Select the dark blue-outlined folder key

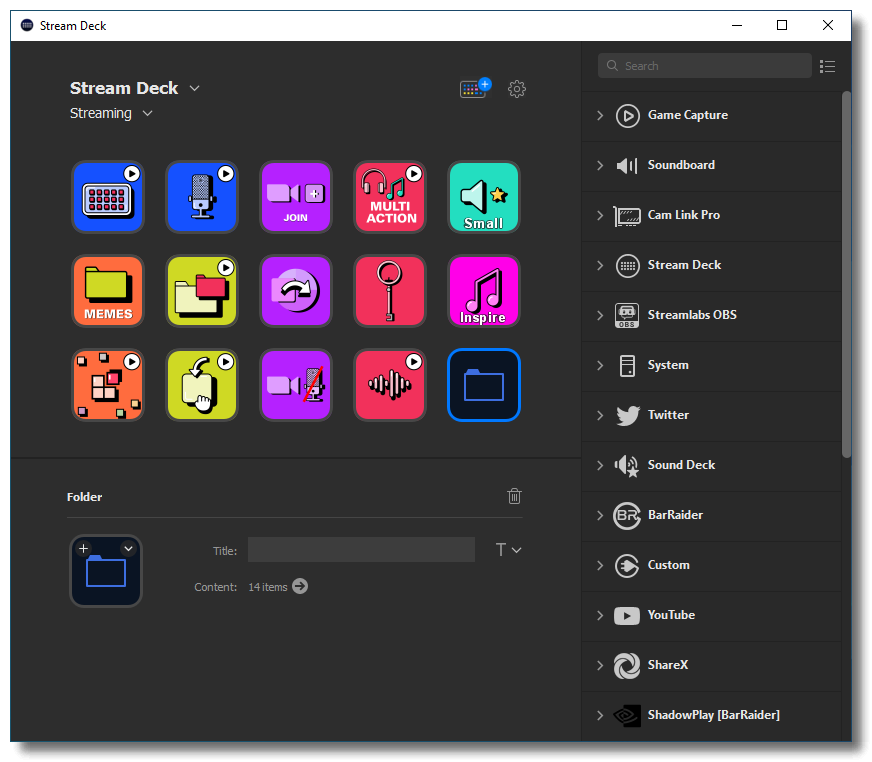click(x=484, y=385)
